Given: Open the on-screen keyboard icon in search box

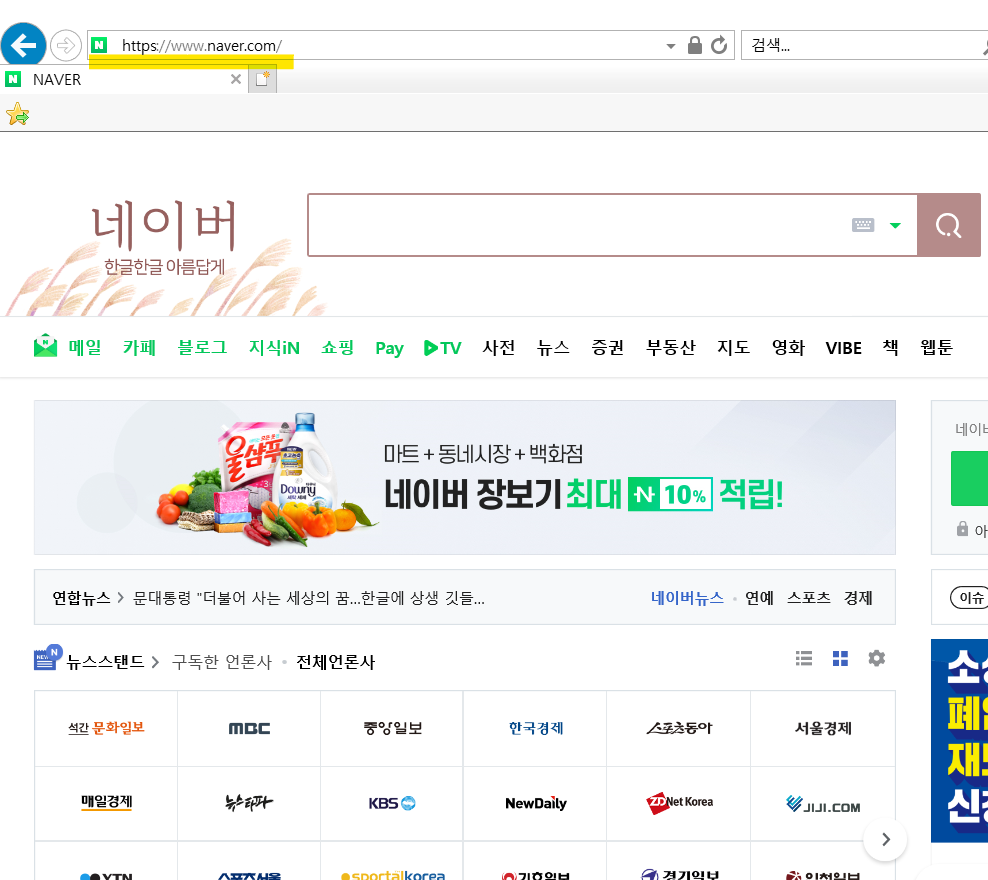Looking at the screenshot, I should click(863, 225).
